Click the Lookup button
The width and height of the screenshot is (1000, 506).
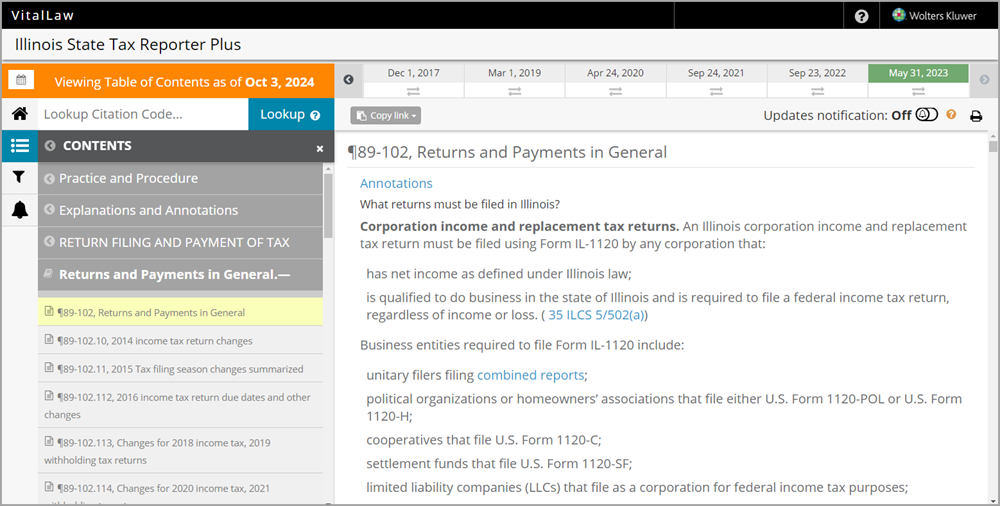pyautogui.click(x=291, y=114)
